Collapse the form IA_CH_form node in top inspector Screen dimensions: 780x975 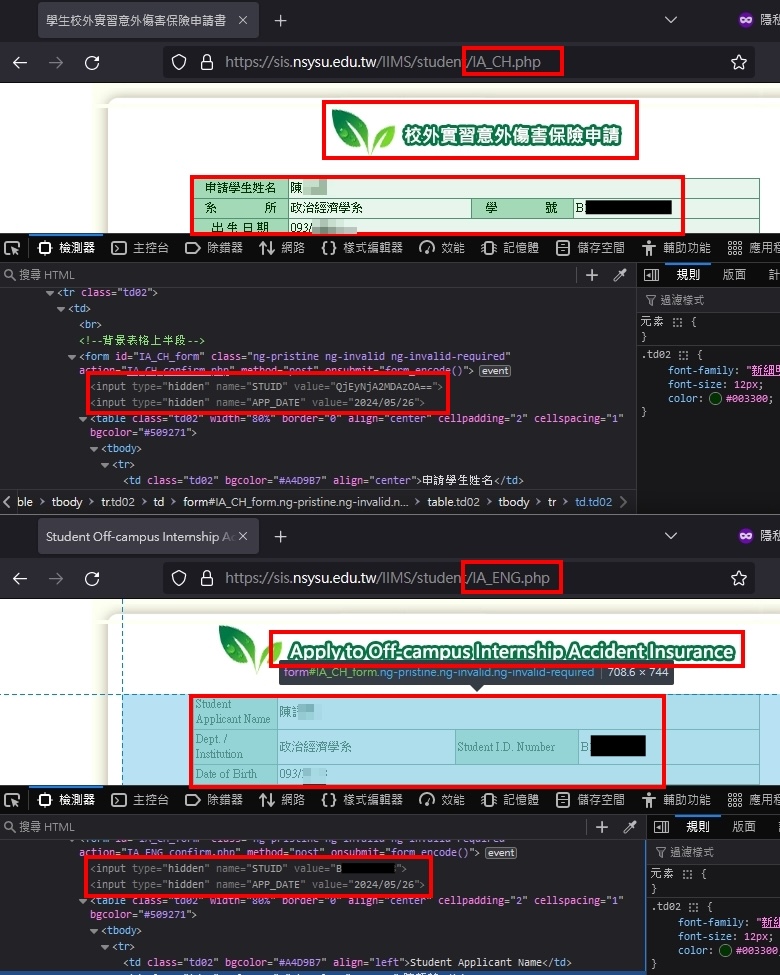(72, 357)
